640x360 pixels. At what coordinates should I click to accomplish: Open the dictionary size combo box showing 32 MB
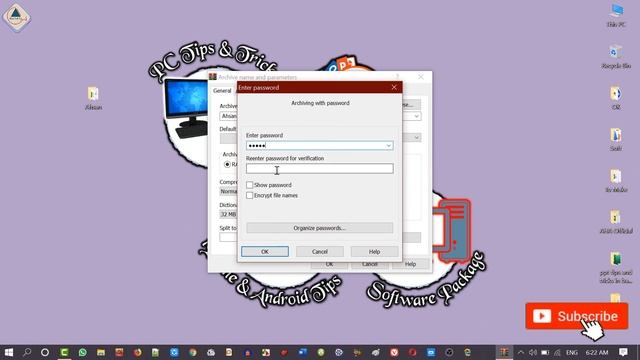[x=229, y=214]
